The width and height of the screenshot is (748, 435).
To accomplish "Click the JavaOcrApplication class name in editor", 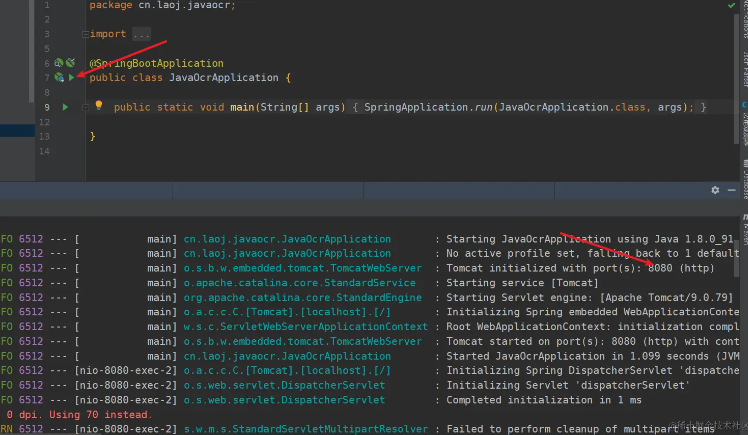I will [224, 78].
